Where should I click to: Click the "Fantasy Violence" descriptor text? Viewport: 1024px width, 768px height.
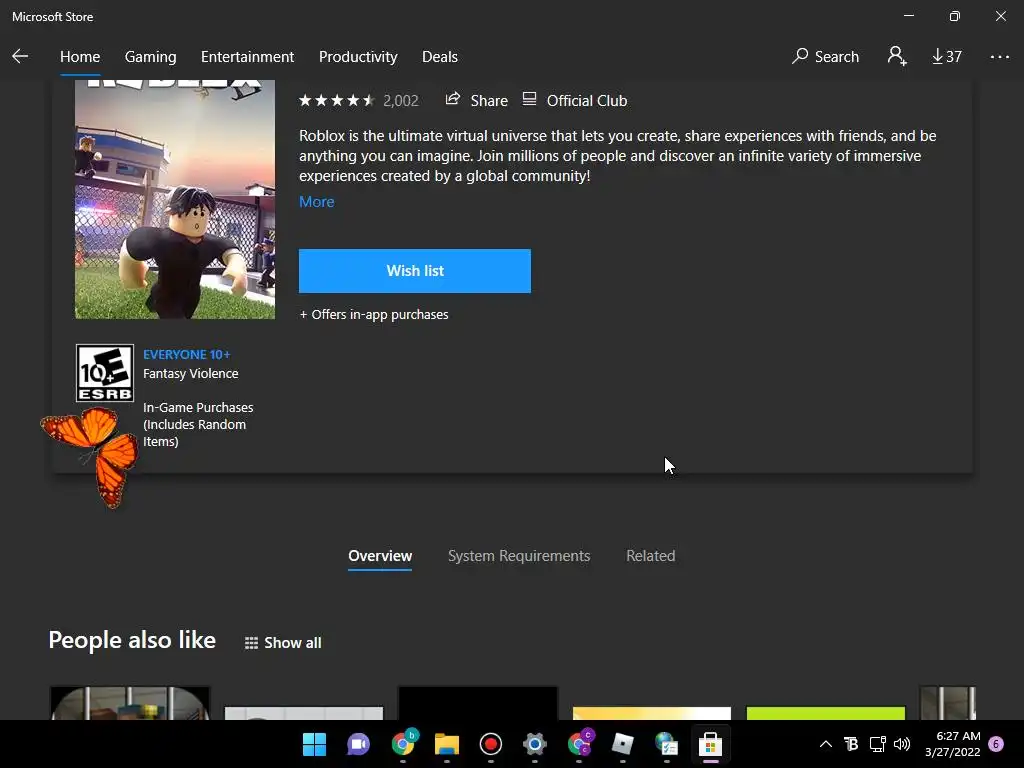(191, 374)
